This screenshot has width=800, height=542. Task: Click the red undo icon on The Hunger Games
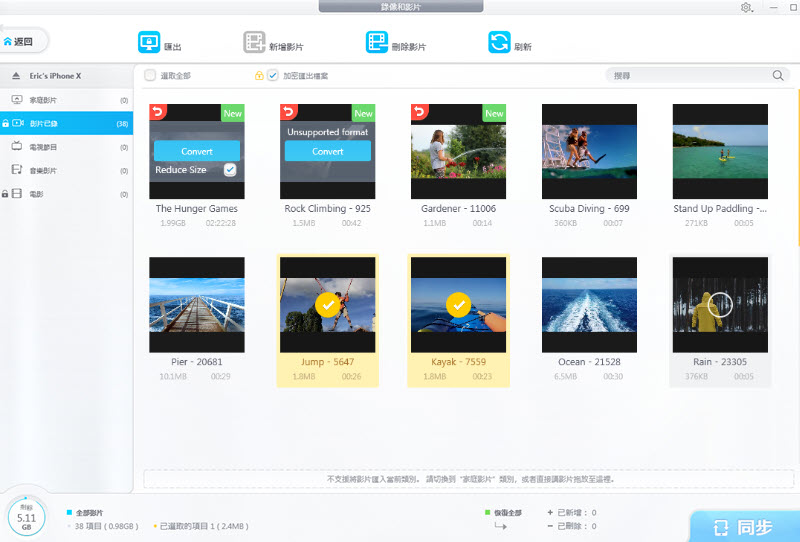(x=156, y=111)
